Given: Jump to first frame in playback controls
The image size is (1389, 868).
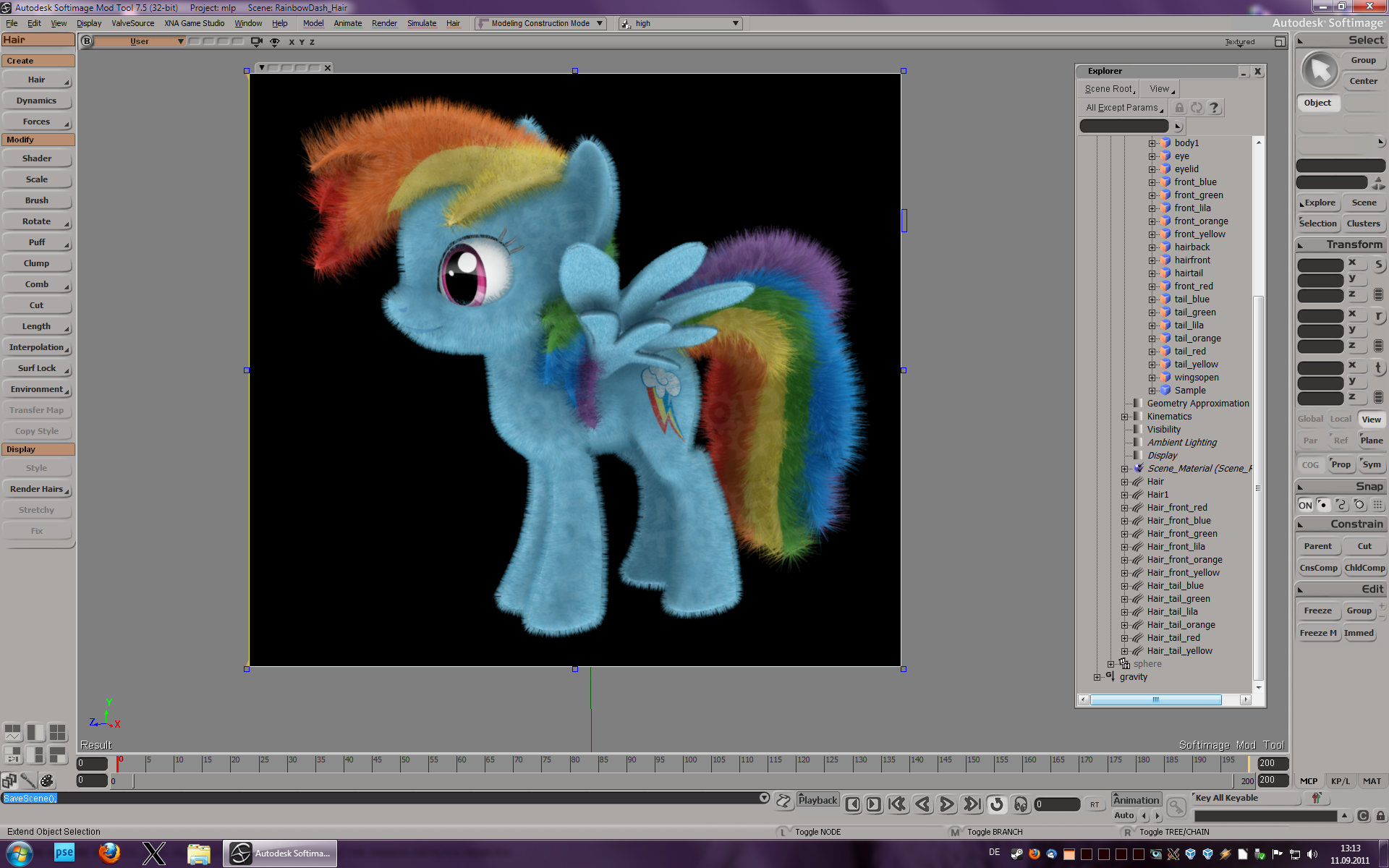Looking at the screenshot, I should pos(897,804).
